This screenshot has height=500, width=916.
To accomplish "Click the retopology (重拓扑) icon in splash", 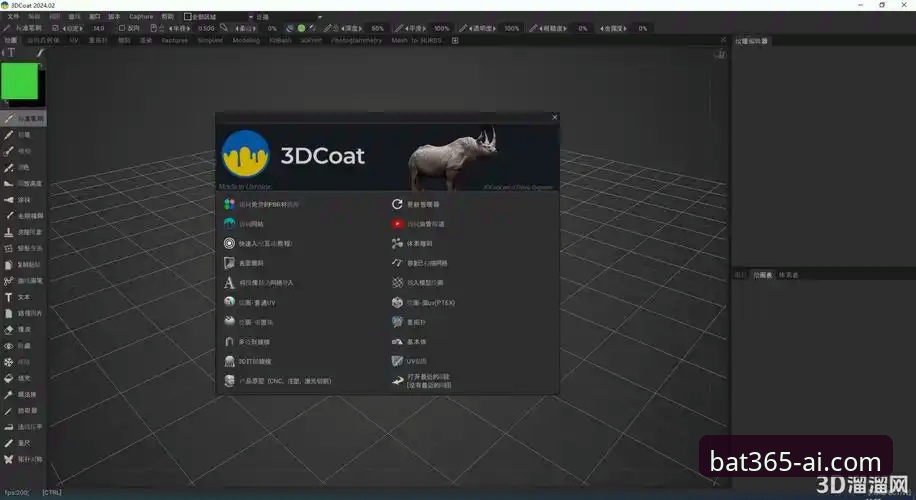I will click(397, 322).
